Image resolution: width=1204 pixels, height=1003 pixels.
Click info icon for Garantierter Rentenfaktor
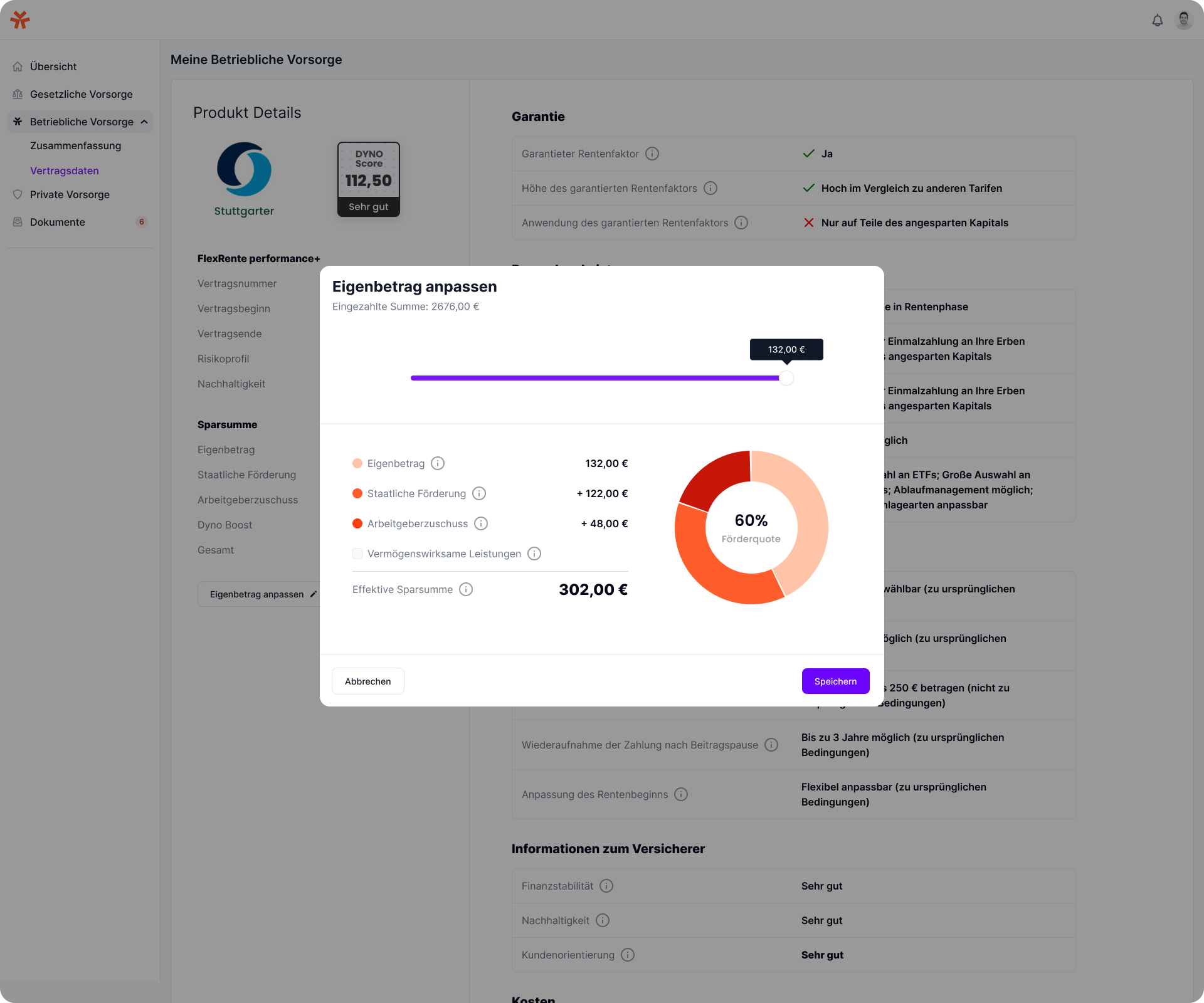coord(652,154)
